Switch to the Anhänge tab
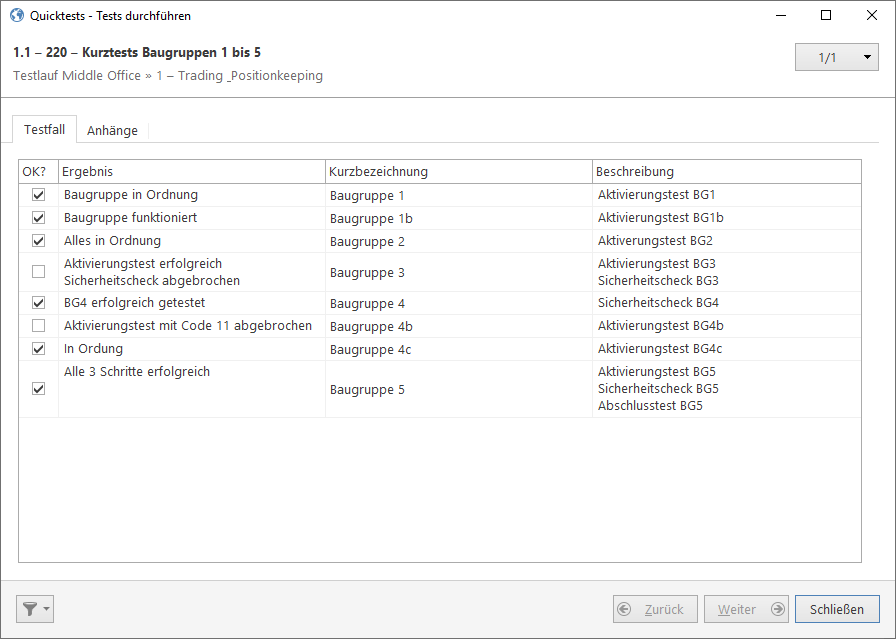Image resolution: width=896 pixels, height=639 pixels. pos(112,130)
